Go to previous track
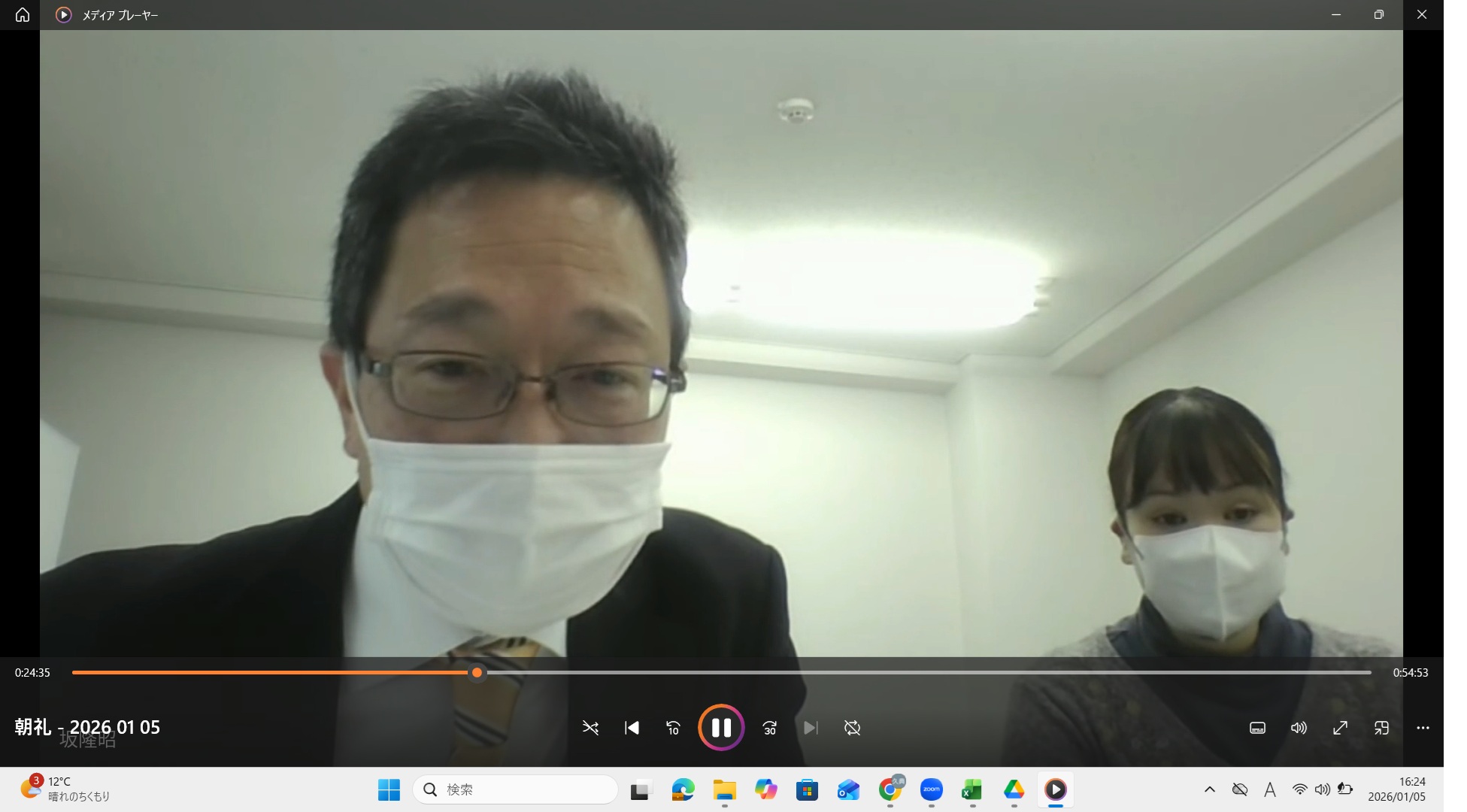Image resolution: width=1467 pixels, height=812 pixels. click(632, 728)
